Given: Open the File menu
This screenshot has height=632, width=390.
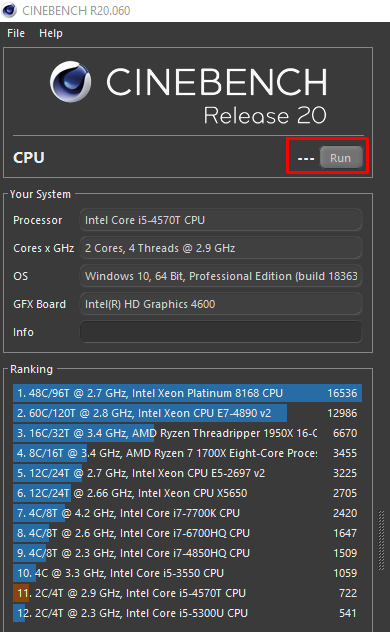Looking at the screenshot, I should click(16, 33).
